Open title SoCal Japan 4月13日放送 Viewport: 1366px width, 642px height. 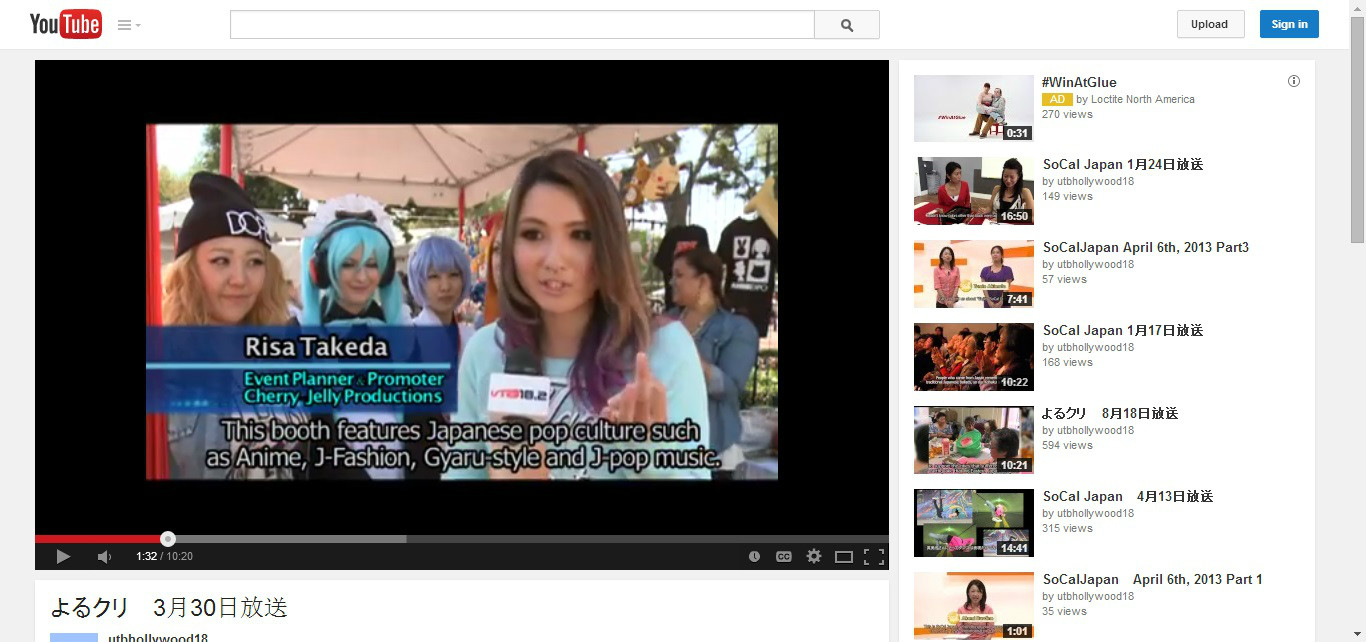[x=1127, y=496]
